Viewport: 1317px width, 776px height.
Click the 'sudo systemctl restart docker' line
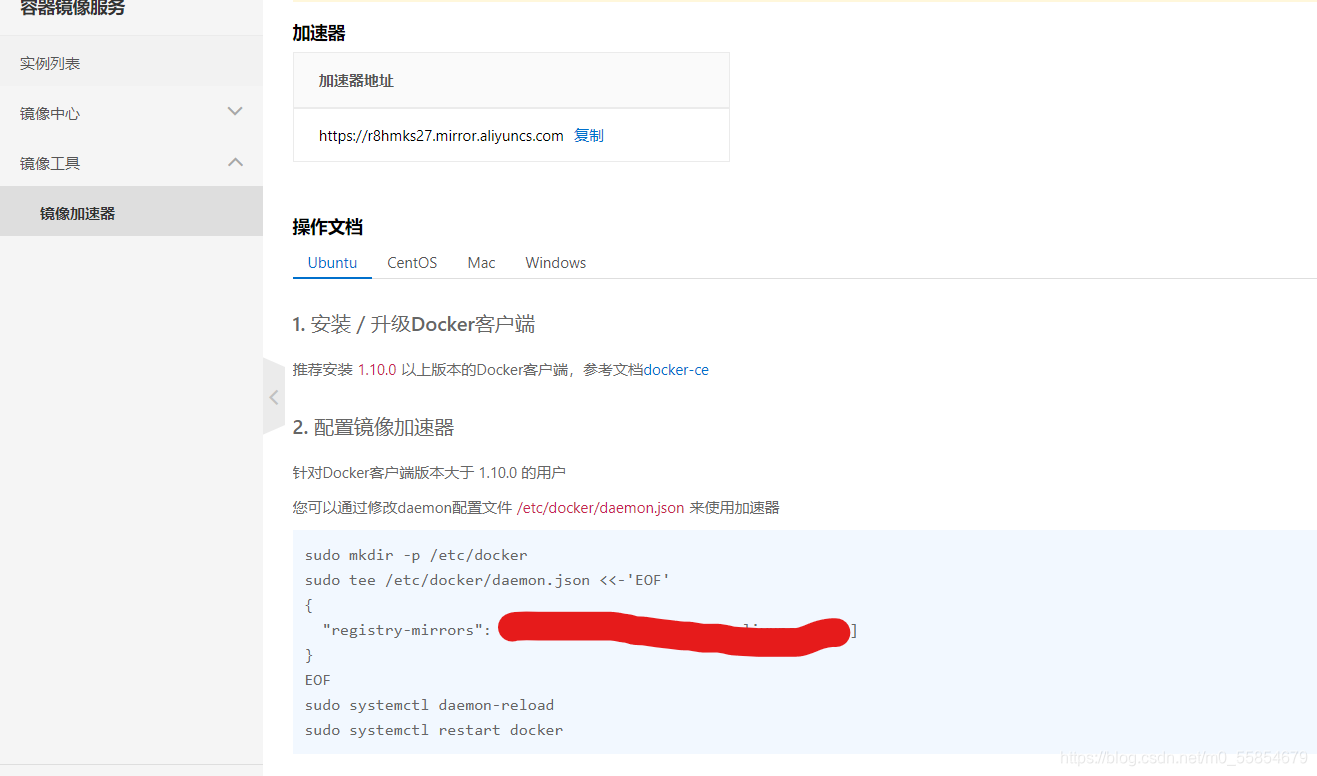click(434, 729)
